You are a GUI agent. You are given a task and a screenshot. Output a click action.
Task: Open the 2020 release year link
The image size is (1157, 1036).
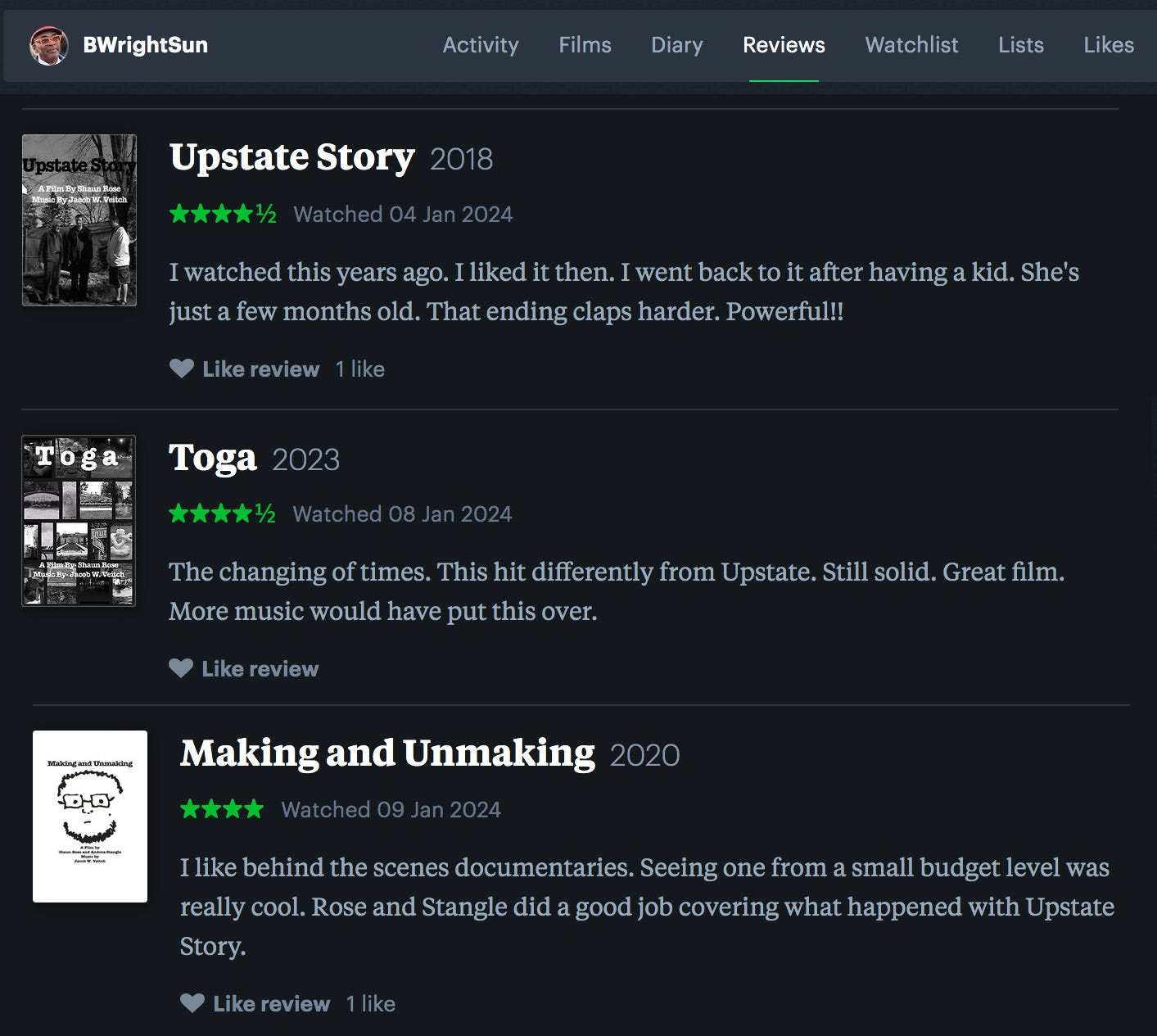pos(644,755)
